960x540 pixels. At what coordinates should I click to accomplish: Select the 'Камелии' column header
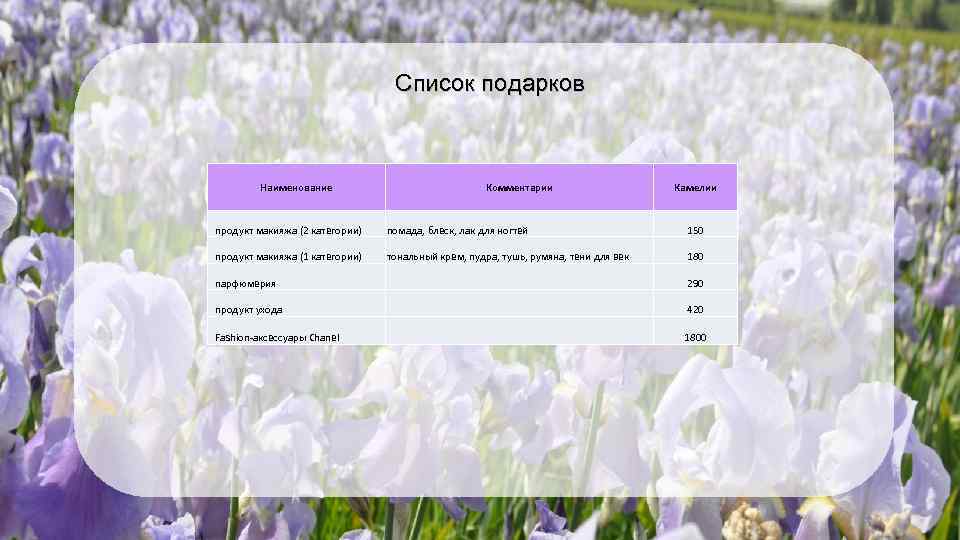tap(695, 187)
